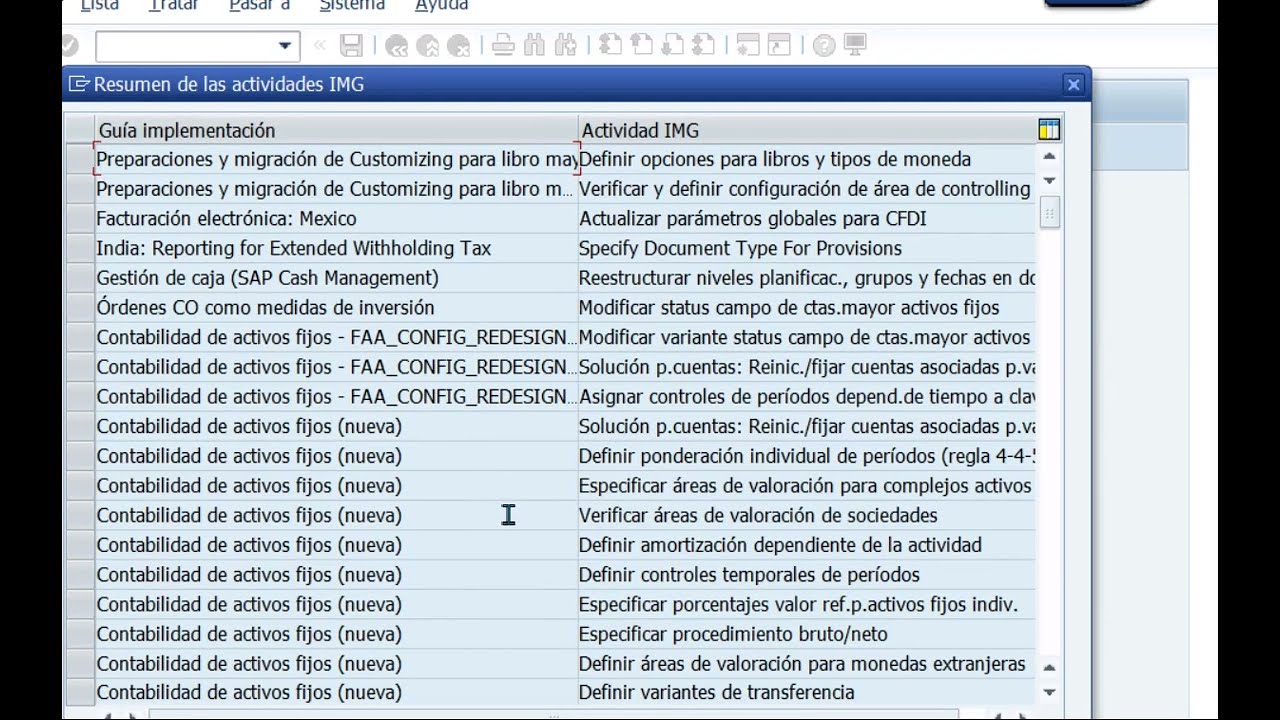The height and width of the screenshot is (720, 1280).
Task: Click the Cancel (red X) toolbar icon
Action: [458, 46]
